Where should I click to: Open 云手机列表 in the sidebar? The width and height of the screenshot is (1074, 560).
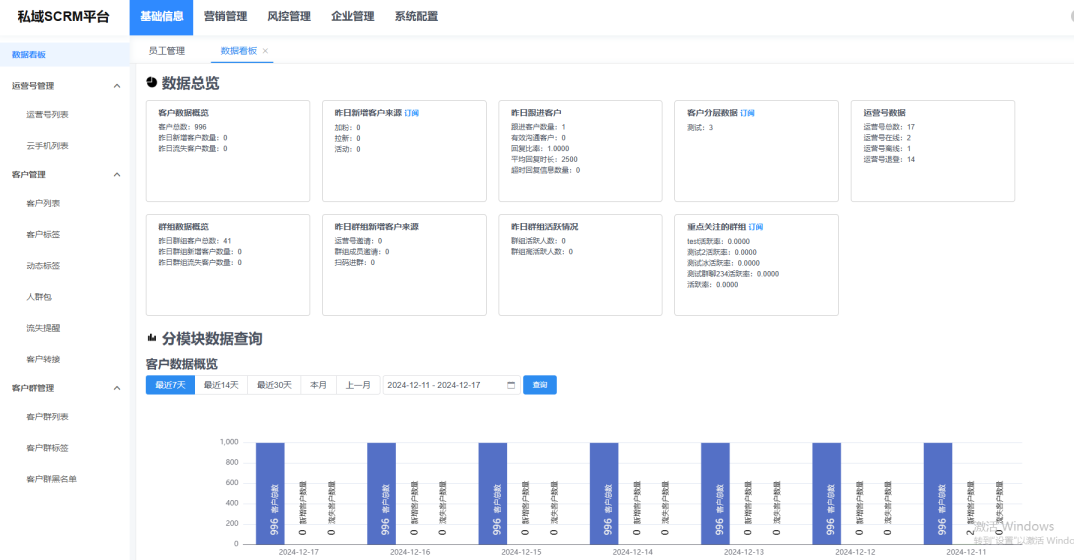pyautogui.click(x=47, y=146)
